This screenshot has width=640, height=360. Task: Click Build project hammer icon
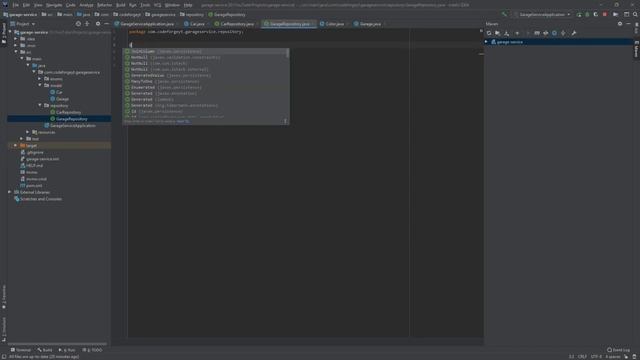pyautogui.click(x=504, y=14)
